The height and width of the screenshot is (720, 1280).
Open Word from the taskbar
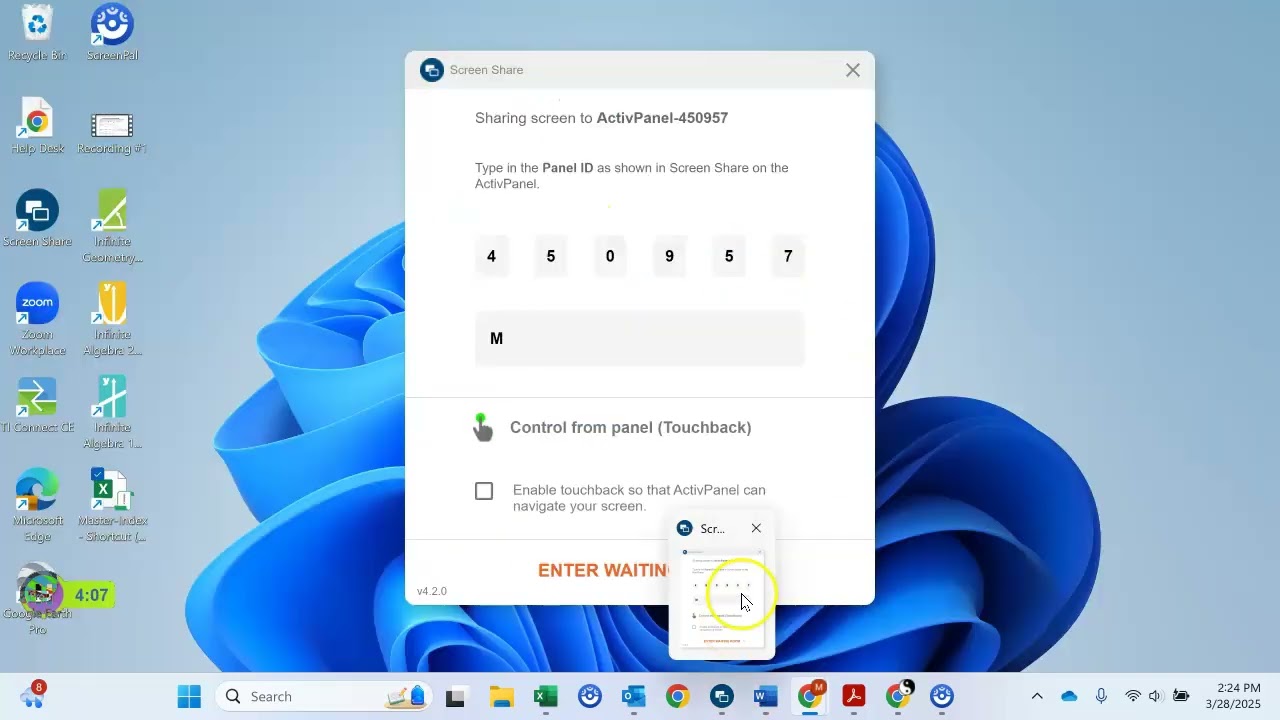pos(766,696)
